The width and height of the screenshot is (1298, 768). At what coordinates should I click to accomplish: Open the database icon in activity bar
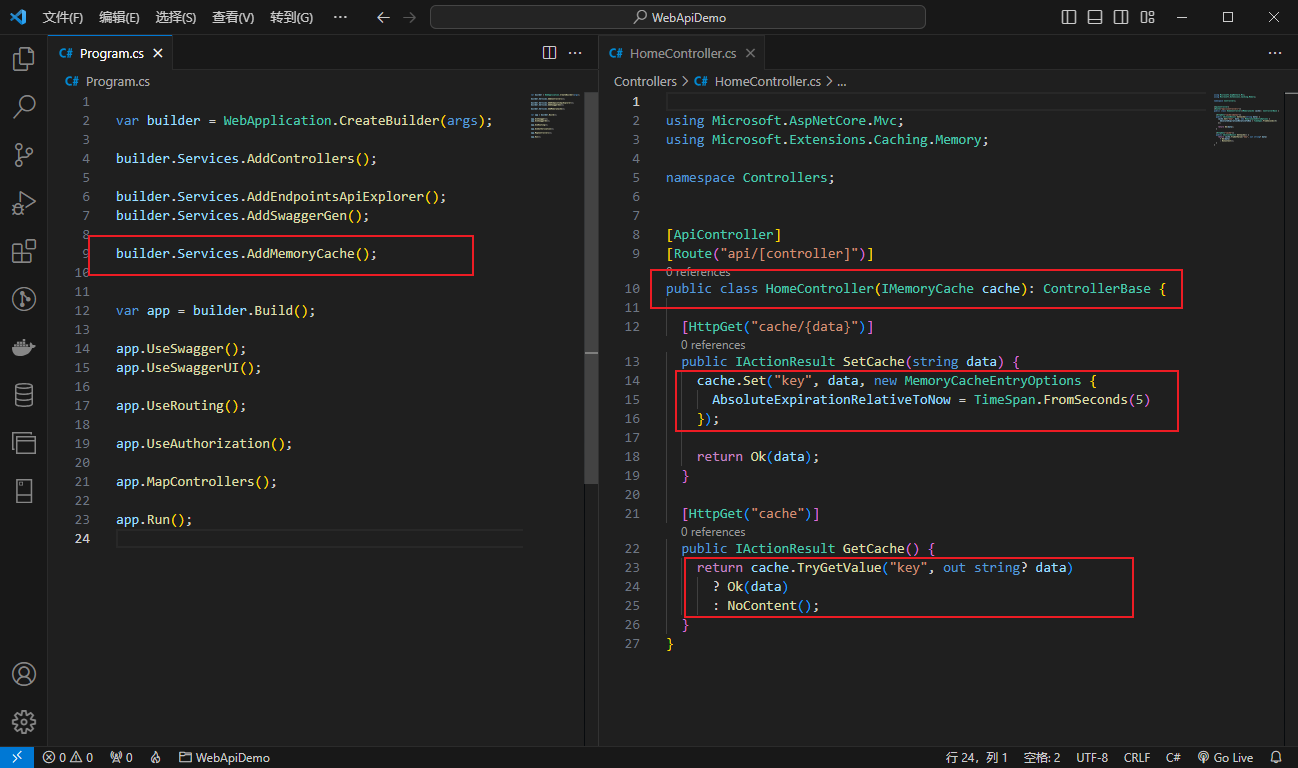(24, 395)
